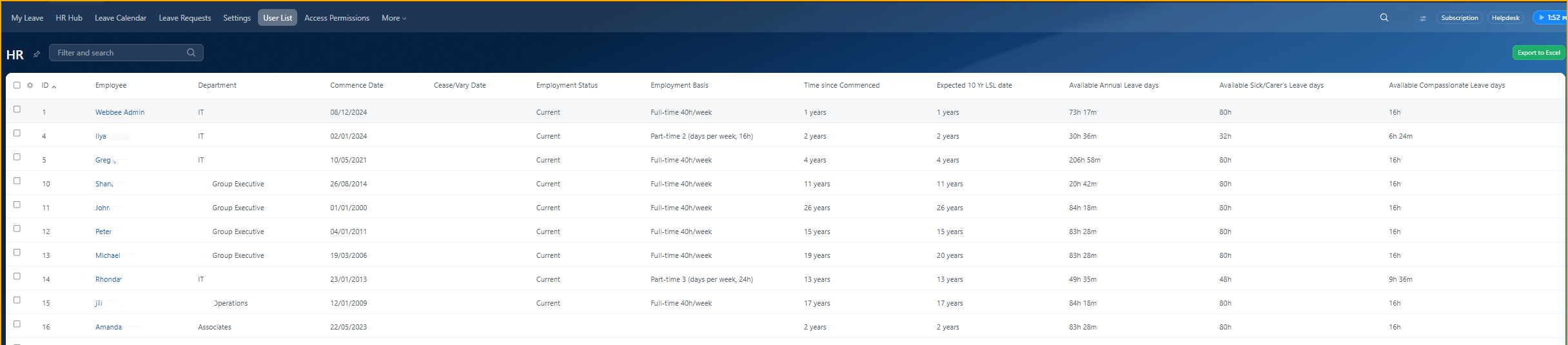Sort table by Department column header

[x=217, y=85]
